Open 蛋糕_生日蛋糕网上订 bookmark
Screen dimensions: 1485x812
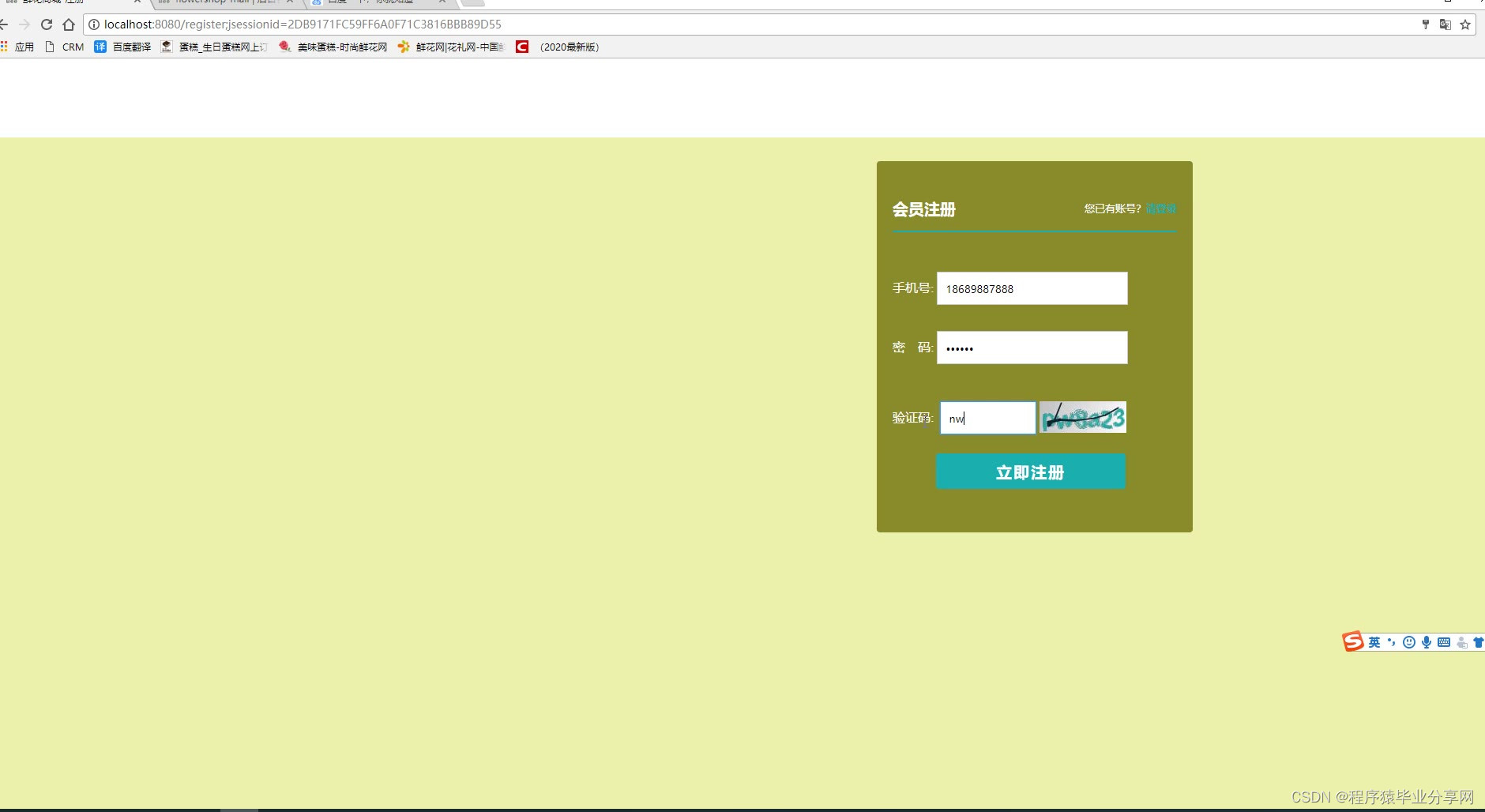pyautogui.click(x=214, y=47)
